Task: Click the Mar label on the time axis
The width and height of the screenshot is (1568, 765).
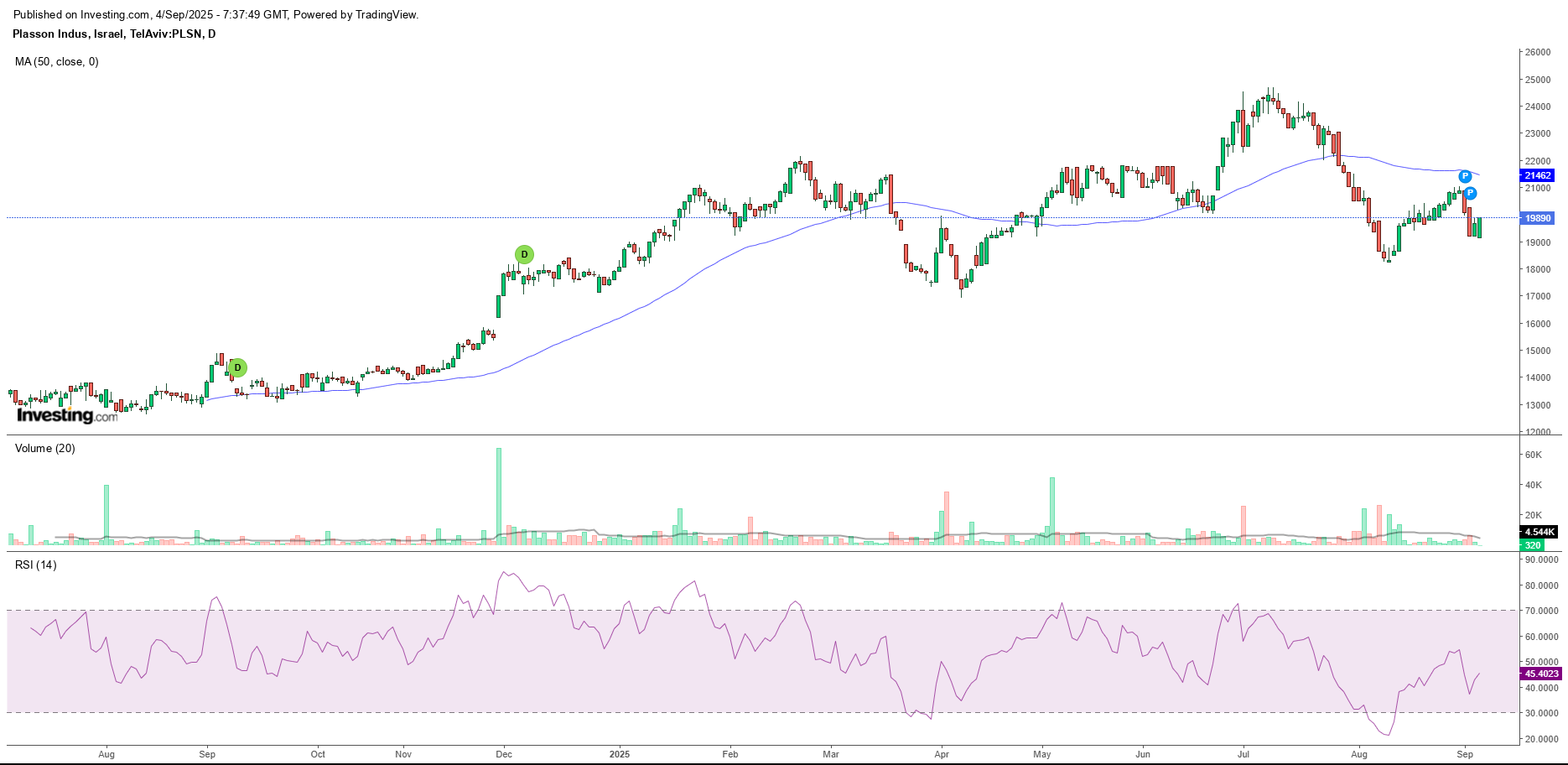Action: [831, 754]
